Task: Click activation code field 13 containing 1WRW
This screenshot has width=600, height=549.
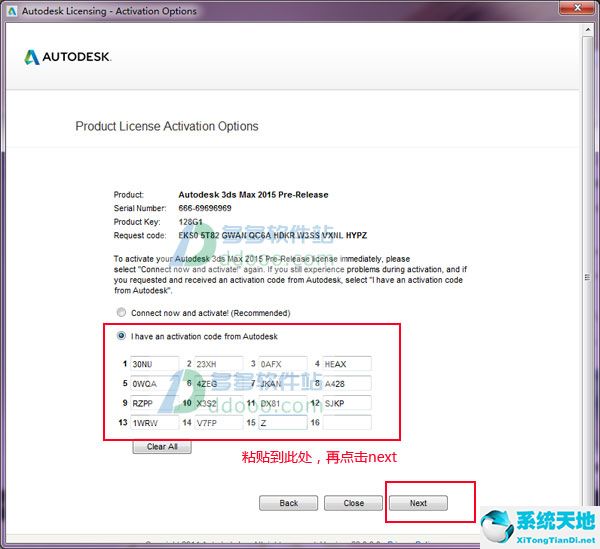Action: 155,423
